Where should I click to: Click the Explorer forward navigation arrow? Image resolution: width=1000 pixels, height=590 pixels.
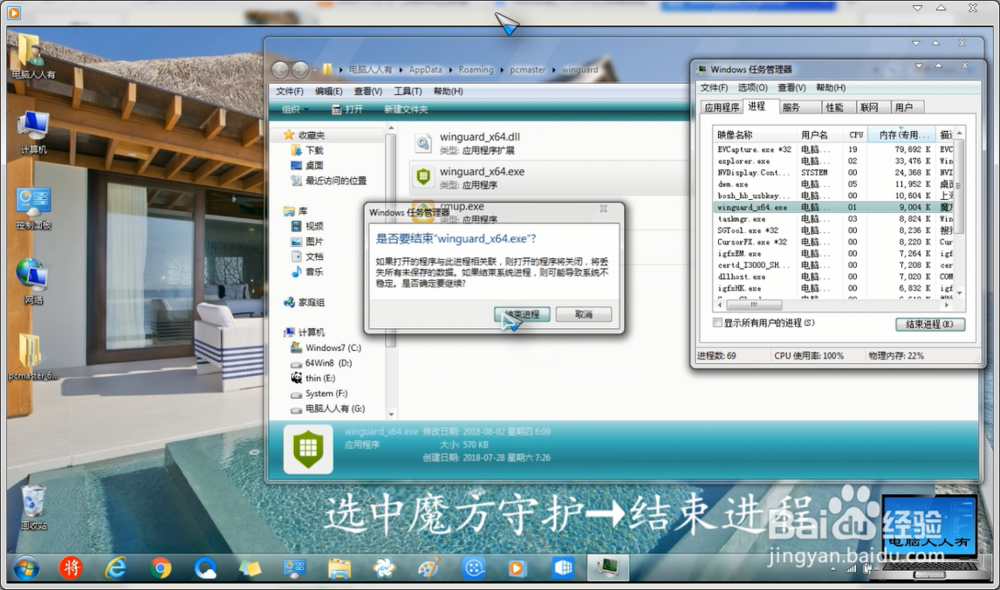coord(300,70)
